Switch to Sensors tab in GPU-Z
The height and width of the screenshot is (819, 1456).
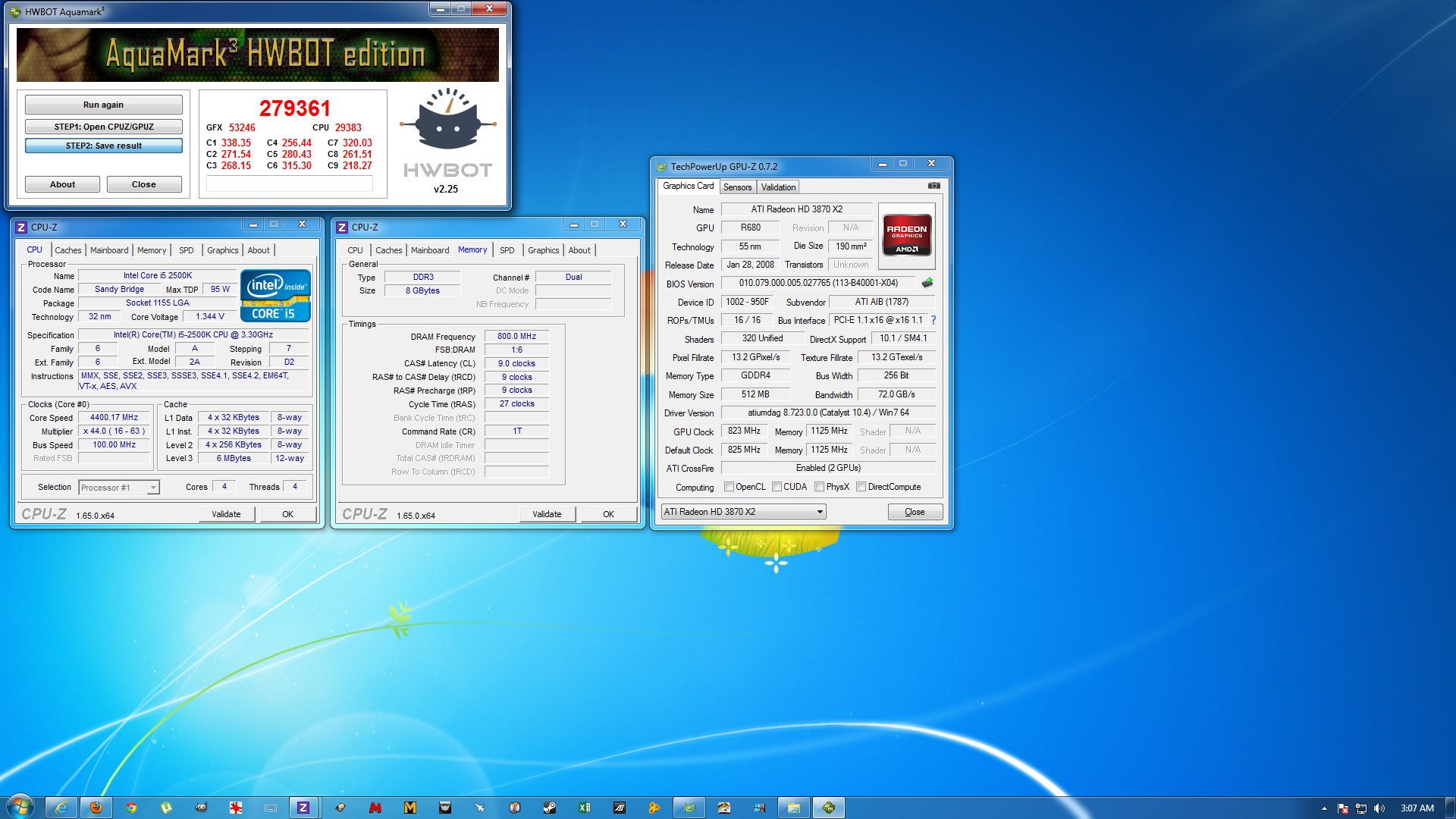(737, 187)
